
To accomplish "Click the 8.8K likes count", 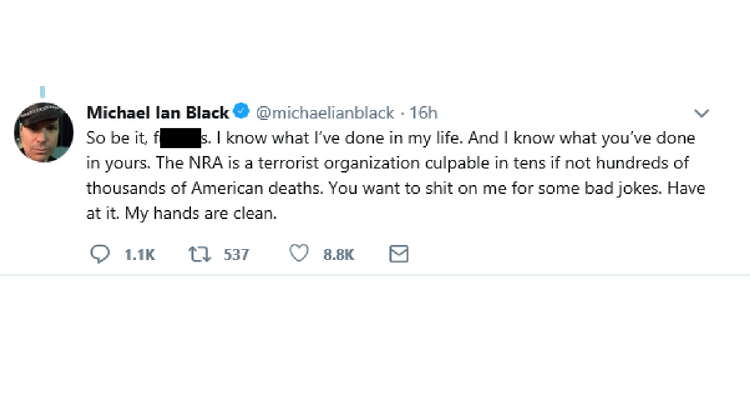I will (339, 255).
